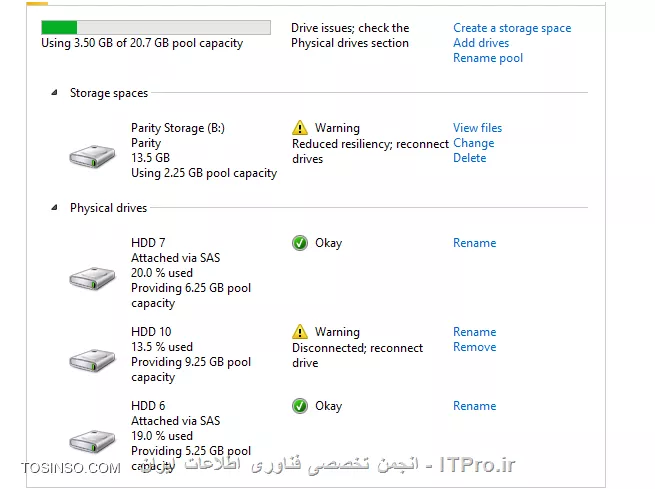Click the HDD 10 drive icon
The height and width of the screenshot is (489, 655).
tap(92, 359)
